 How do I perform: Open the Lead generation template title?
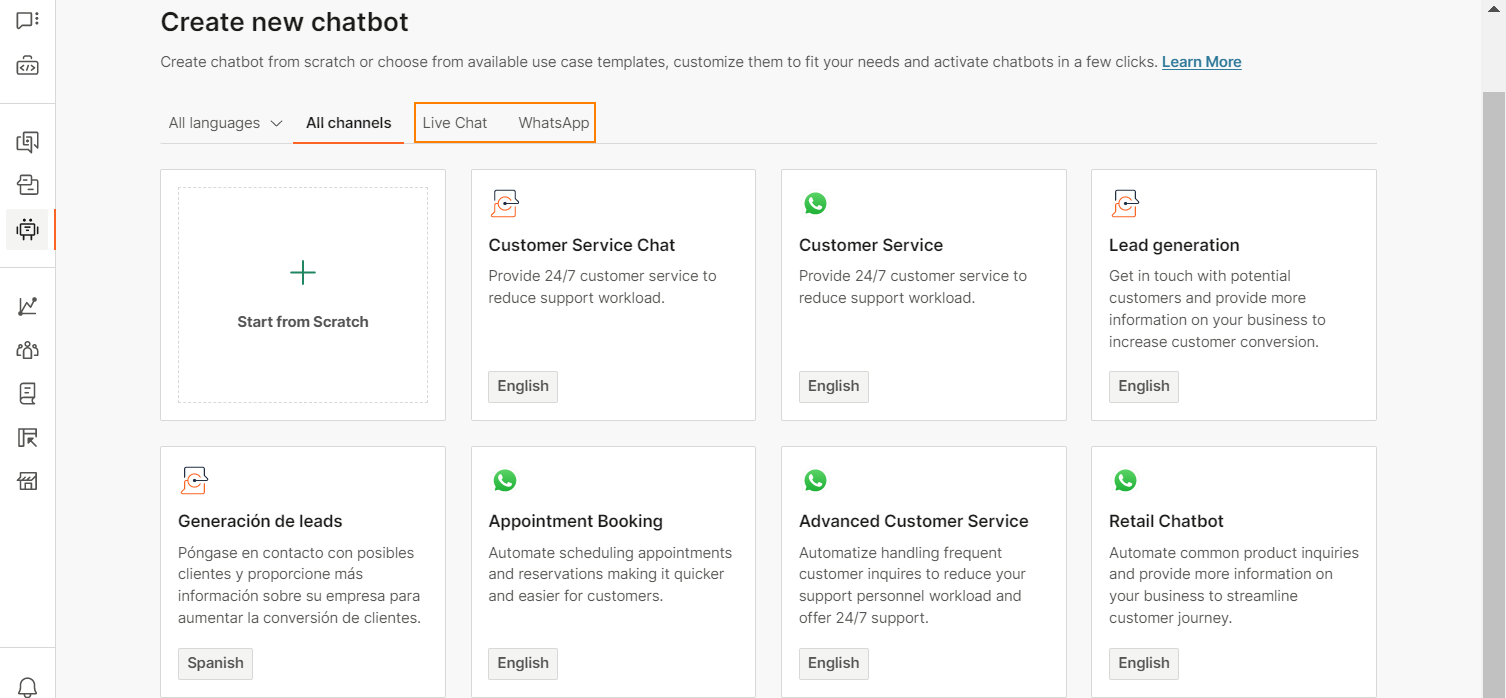(1174, 245)
